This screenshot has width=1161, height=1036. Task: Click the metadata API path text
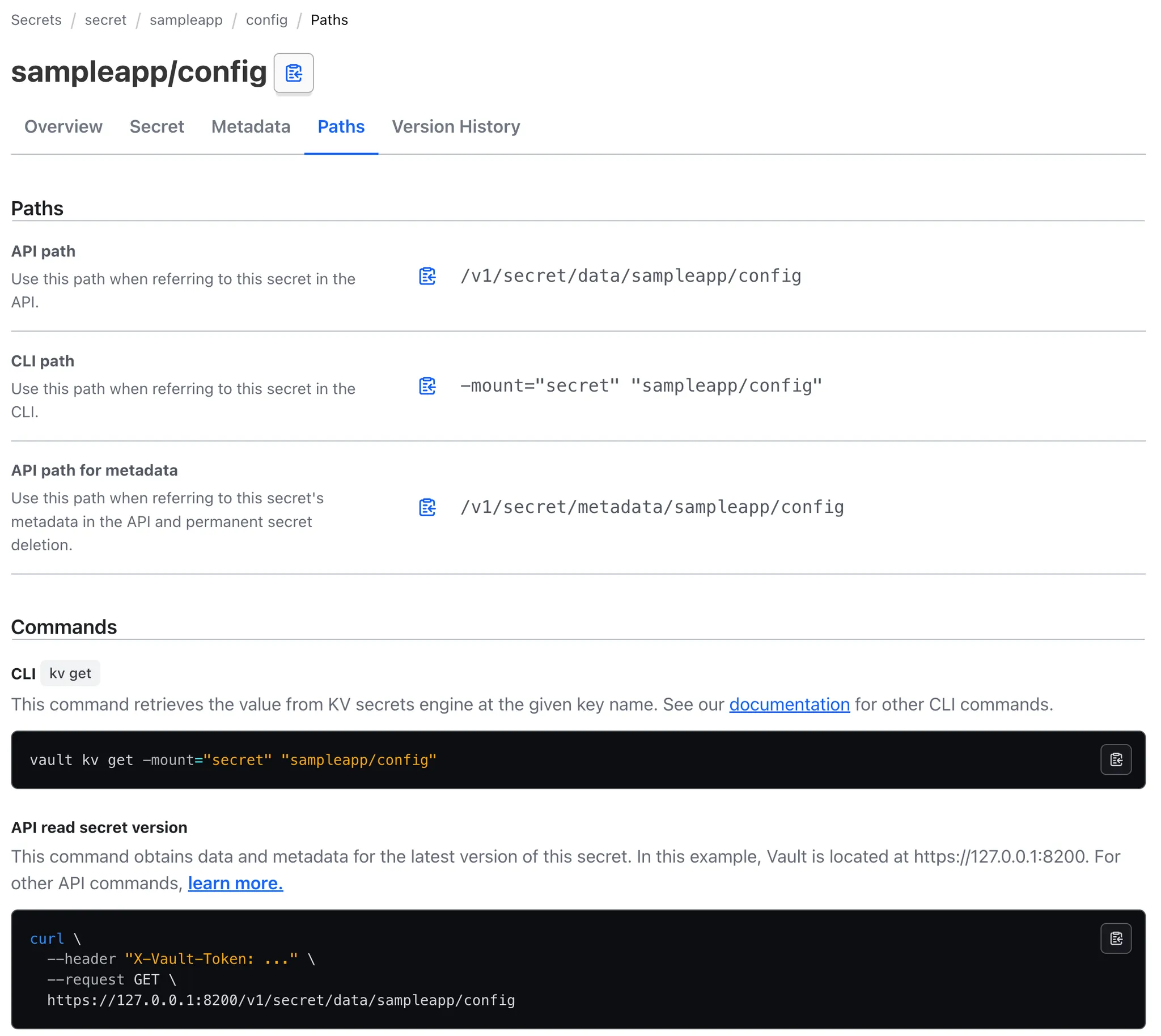point(651,507)
